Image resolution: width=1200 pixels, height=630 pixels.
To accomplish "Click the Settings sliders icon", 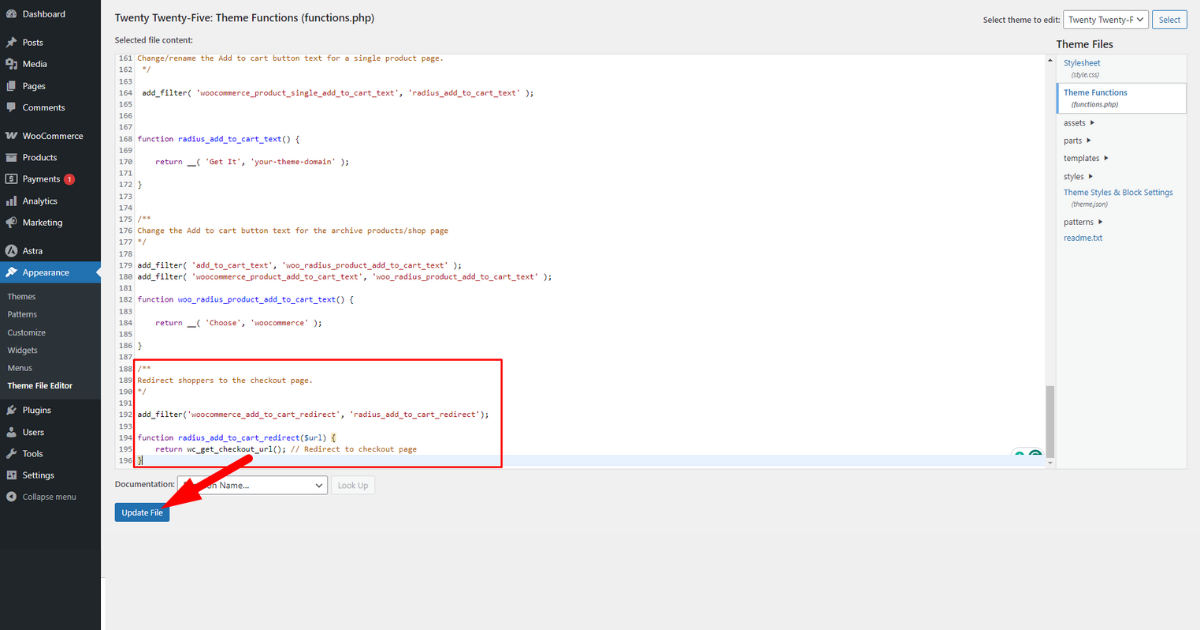I will 11,475.
